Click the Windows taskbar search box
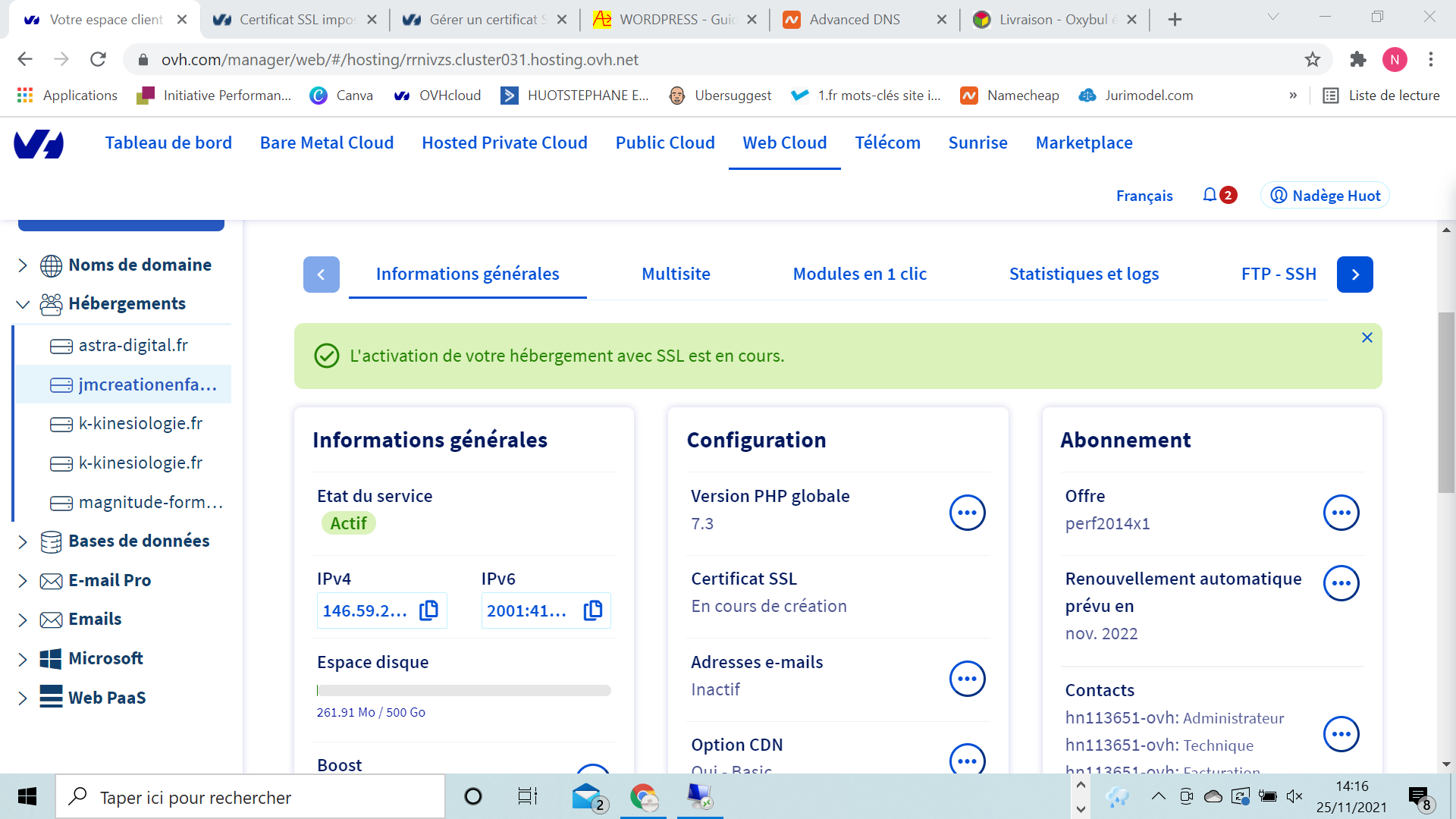The height and width of the screenshot is (819, 1456). click(250, 797)
